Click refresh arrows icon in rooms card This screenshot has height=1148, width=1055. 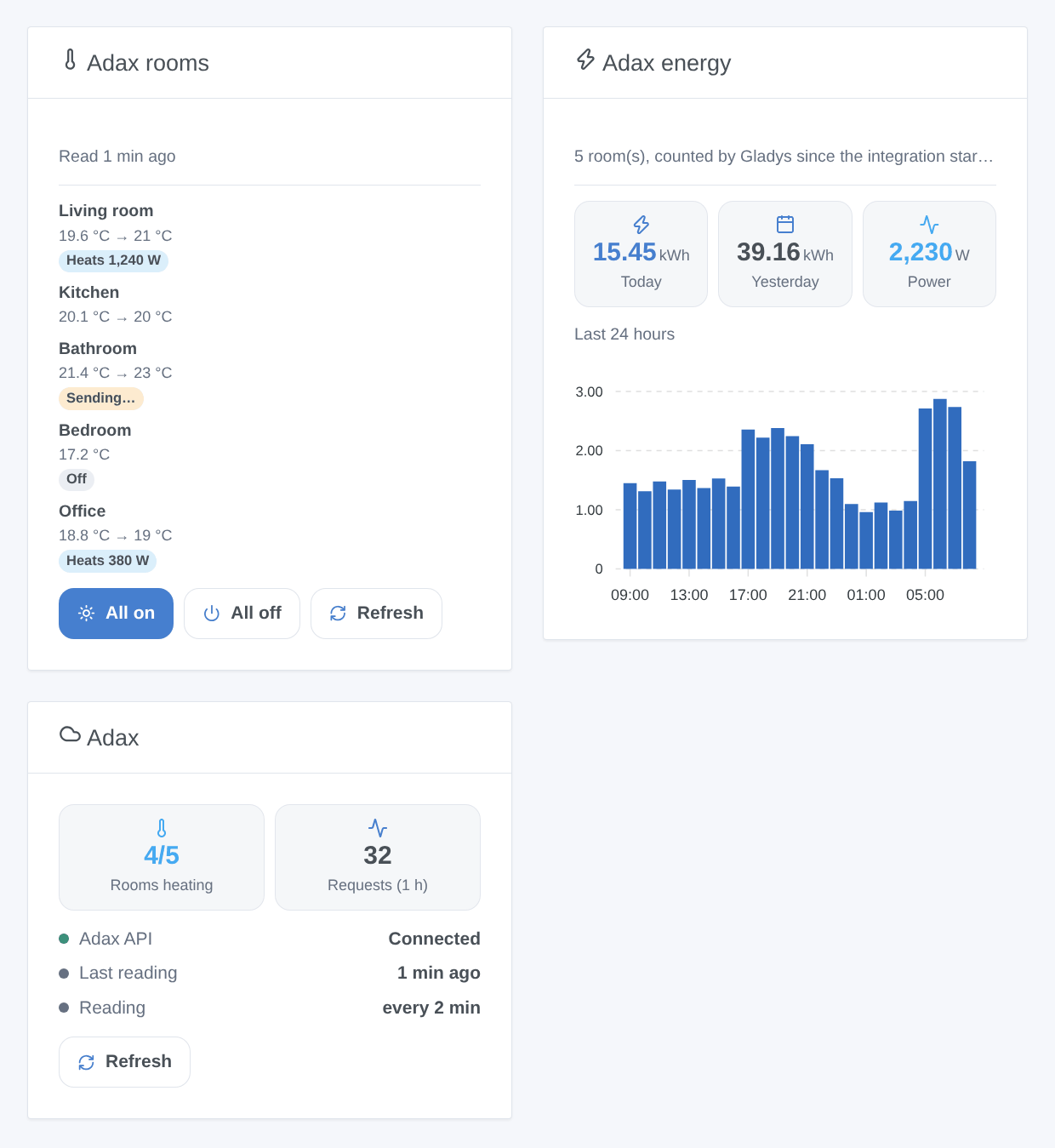click(338, 614)
